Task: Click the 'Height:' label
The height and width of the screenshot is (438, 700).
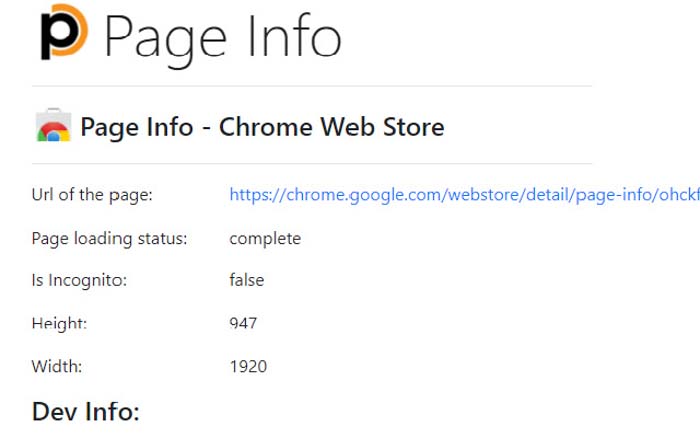Action: tap(59, 323)
